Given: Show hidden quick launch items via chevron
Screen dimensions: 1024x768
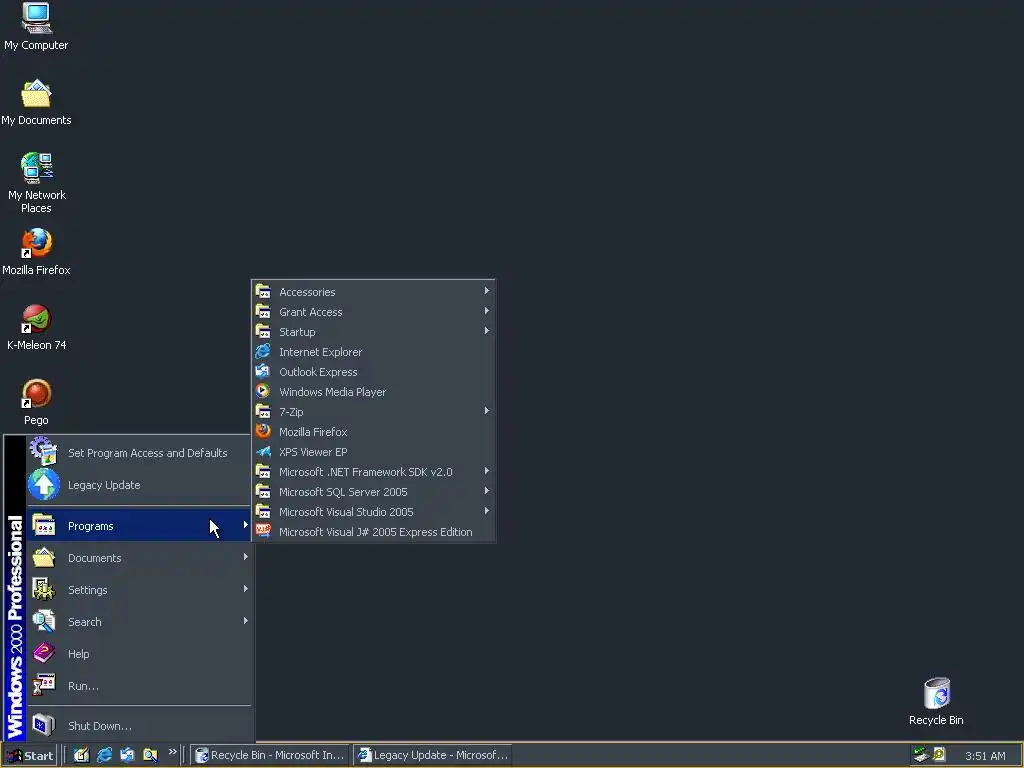Looking at the screenshot, I should pyautogui.click(x=172, y=752).
